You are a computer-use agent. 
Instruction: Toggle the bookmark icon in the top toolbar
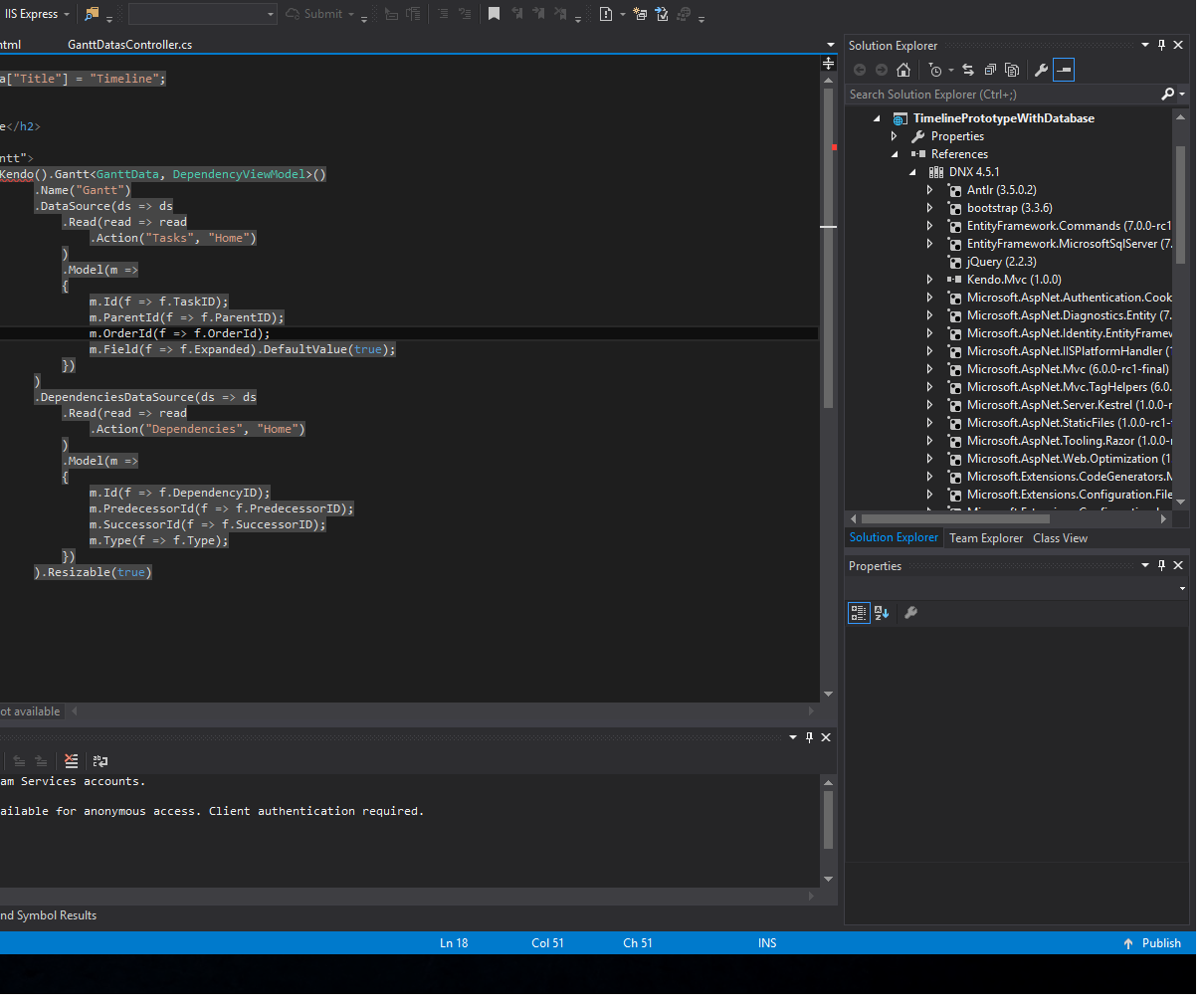click(x=494, y=14)
